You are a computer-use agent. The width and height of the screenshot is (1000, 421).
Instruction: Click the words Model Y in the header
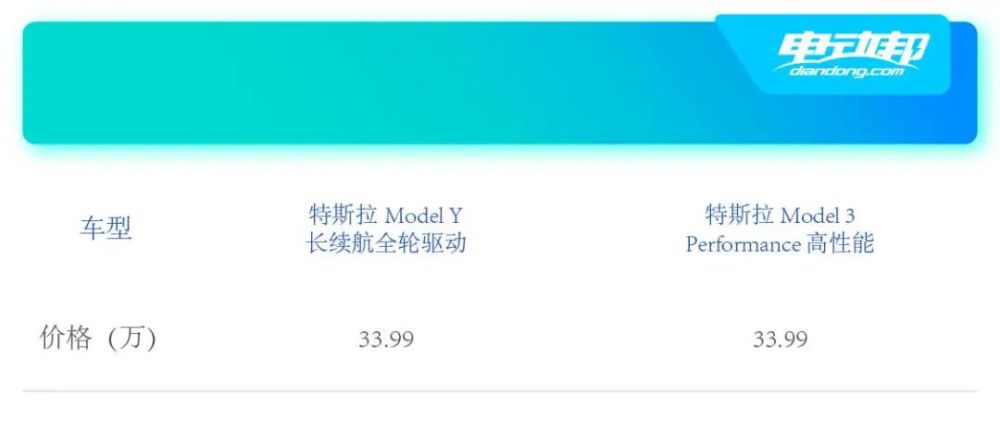click(x=425, y=216)
